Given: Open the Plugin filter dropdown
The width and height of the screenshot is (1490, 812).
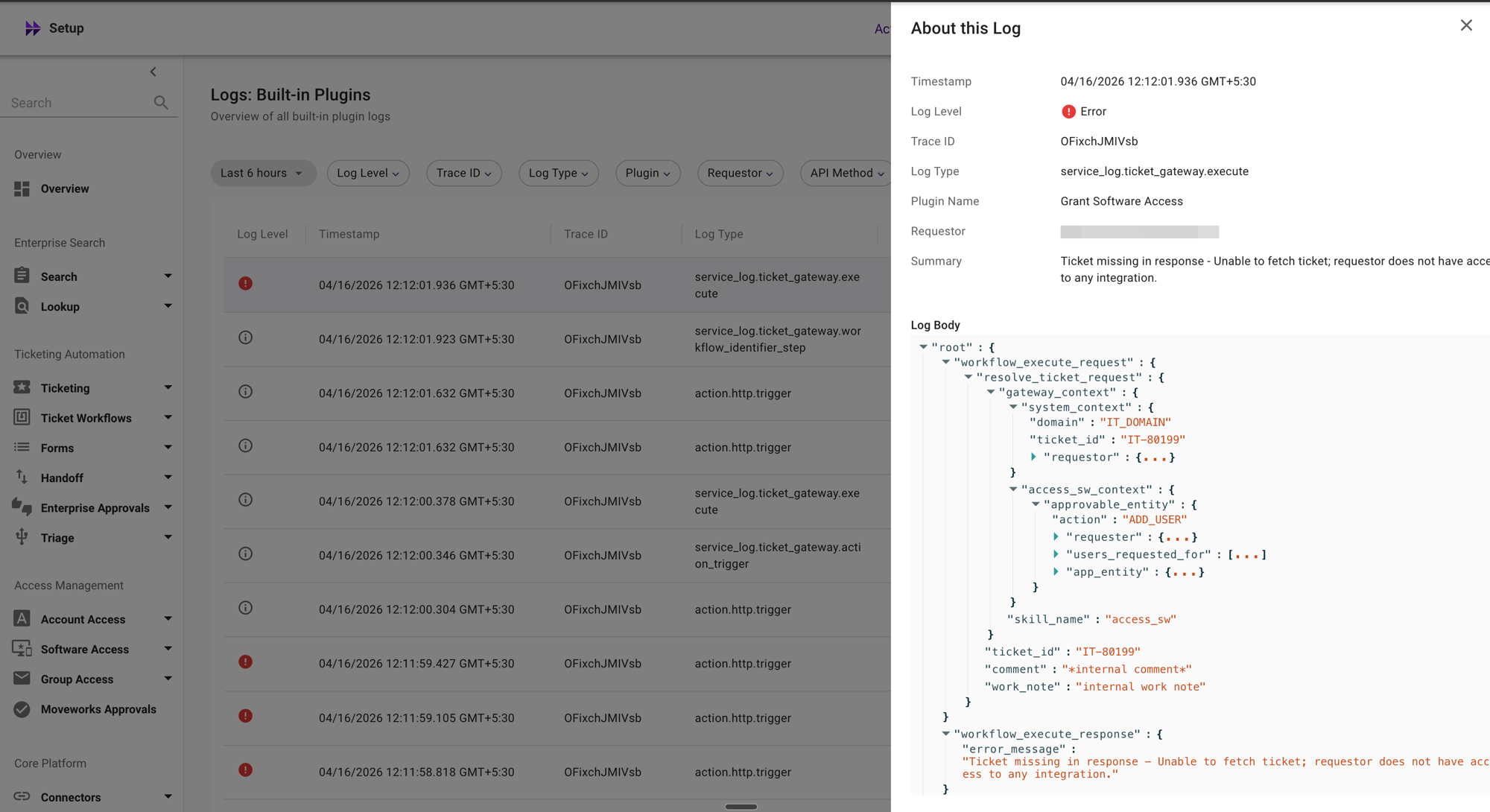Looking at the screenshot, I should coord(647,173).
